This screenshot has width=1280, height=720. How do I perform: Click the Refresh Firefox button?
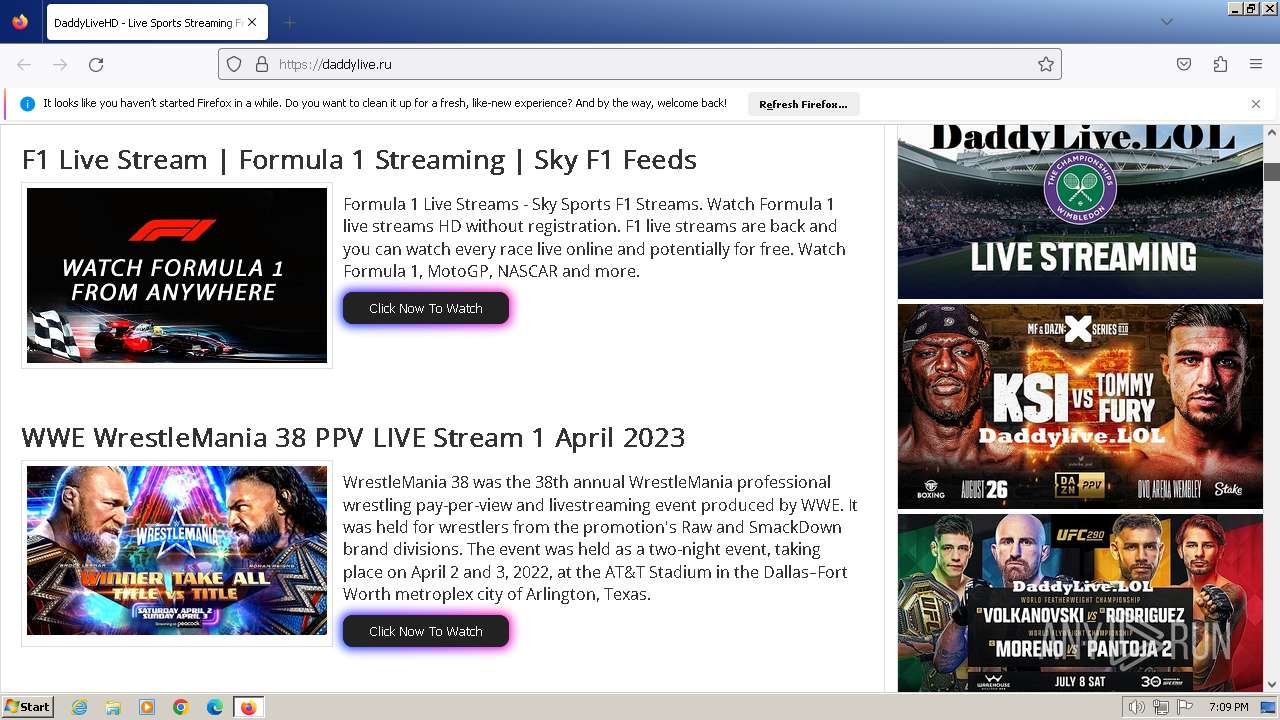click(803, 104)
